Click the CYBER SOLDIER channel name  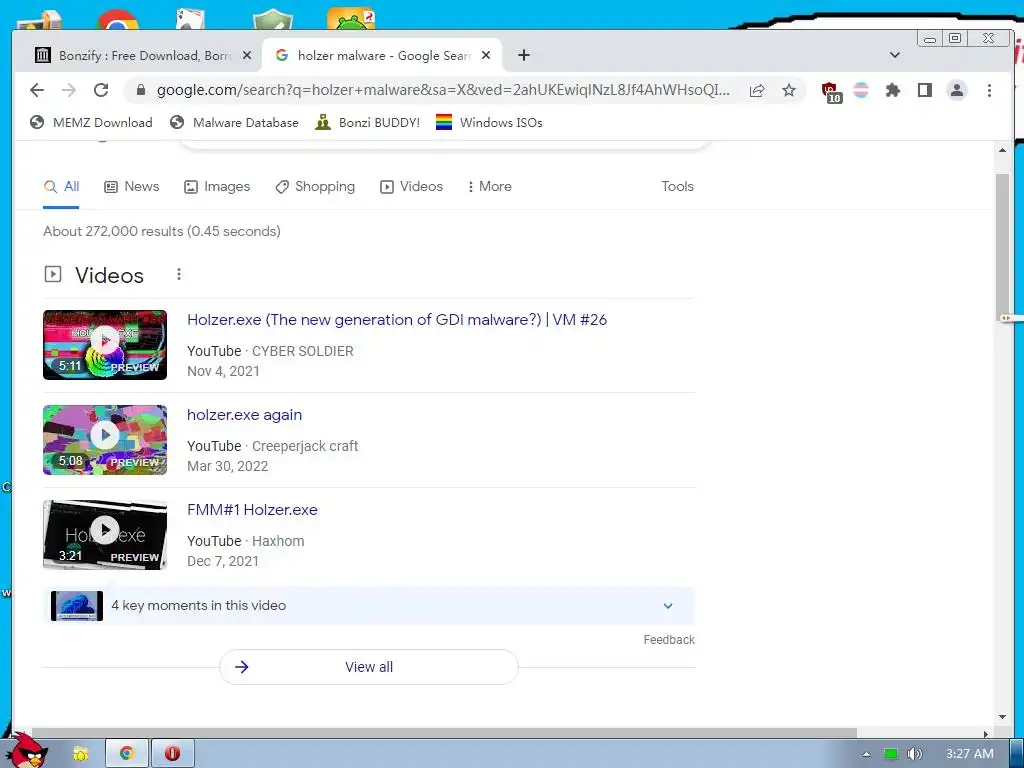[302, 351]
